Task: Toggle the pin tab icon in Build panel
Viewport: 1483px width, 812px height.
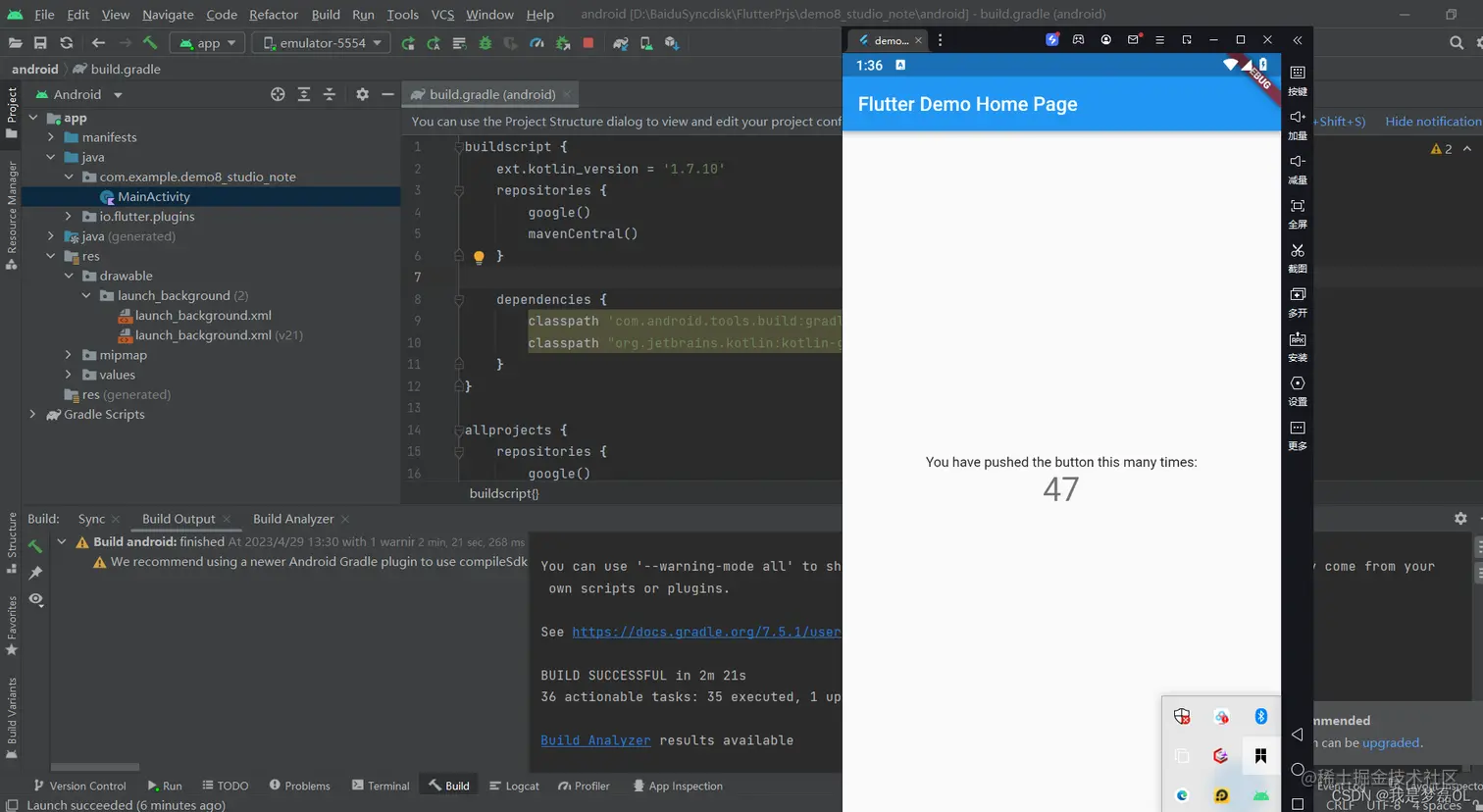Action: [x=36, y=572]
